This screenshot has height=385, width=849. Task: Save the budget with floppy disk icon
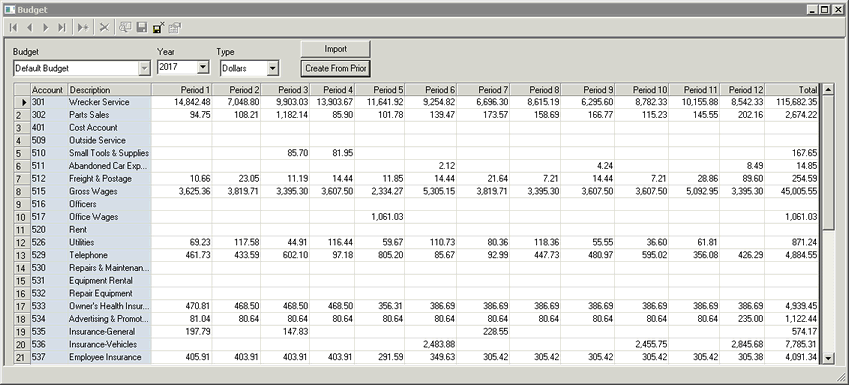[x=142, y=27]
